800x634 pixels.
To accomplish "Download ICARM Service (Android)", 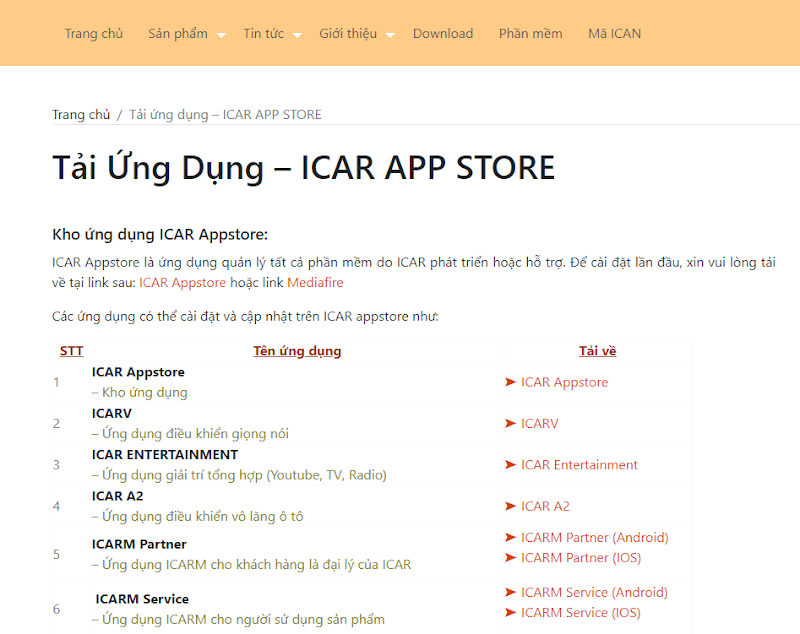I will (594, 592).
